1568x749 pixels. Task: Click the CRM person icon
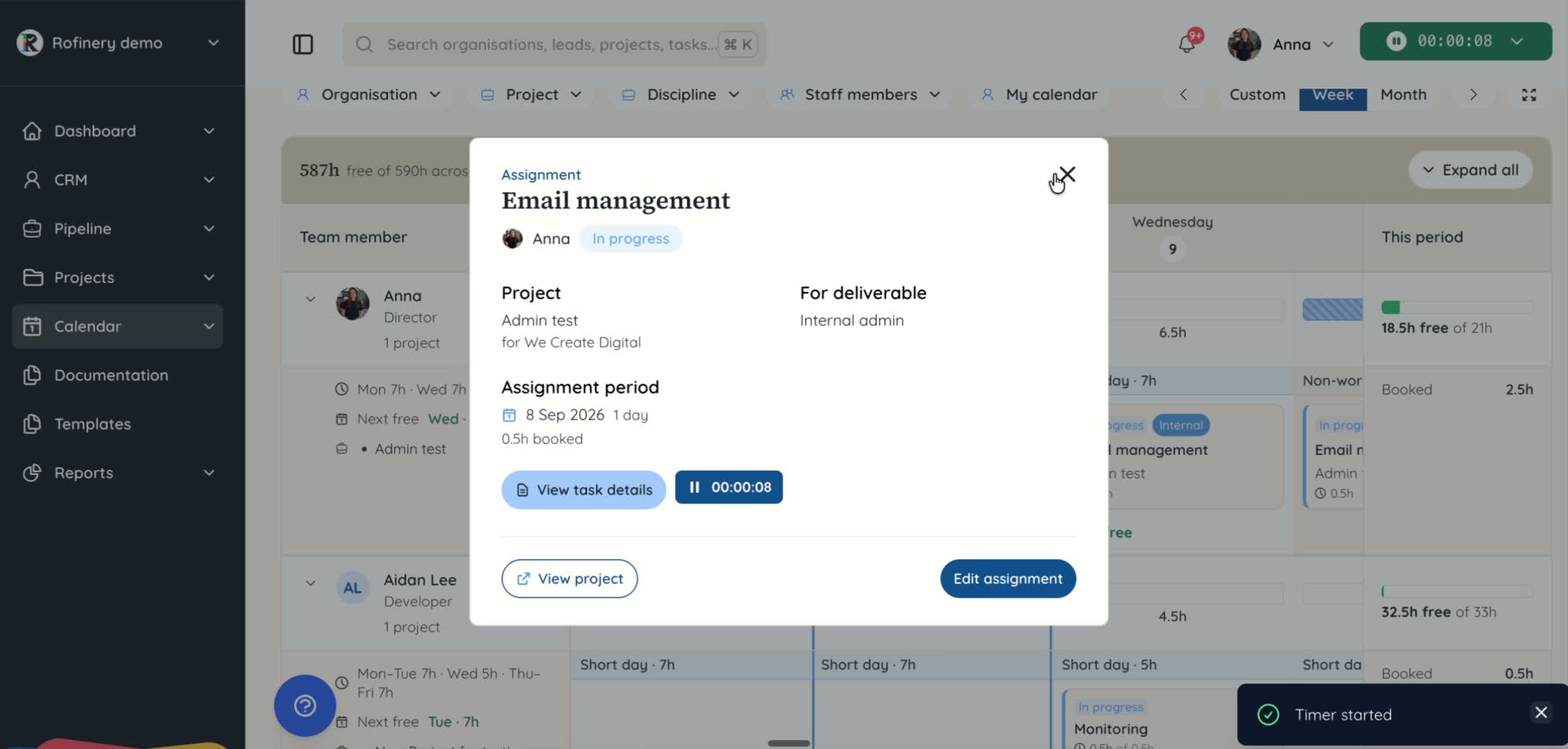[x=32, y=180]
